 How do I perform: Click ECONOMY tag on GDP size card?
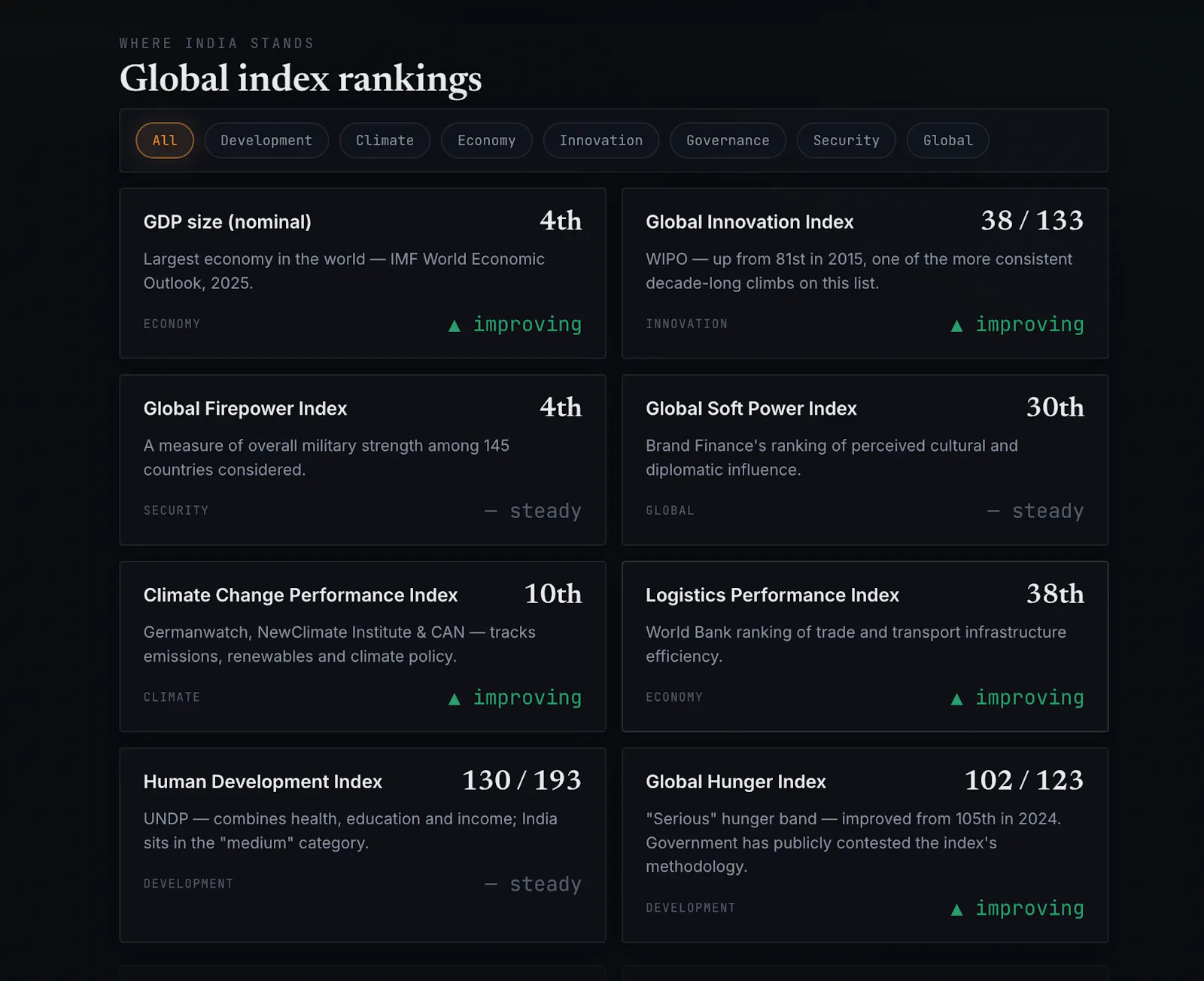(x=172, y=324)
